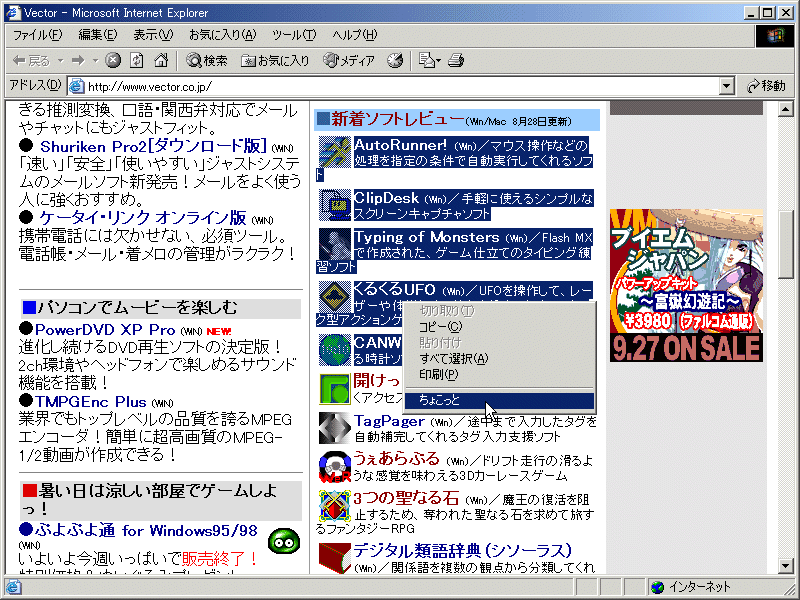Click the Forward arrow toolbar button
Viewport: 800px width, 600px height.
coord(78,60)
